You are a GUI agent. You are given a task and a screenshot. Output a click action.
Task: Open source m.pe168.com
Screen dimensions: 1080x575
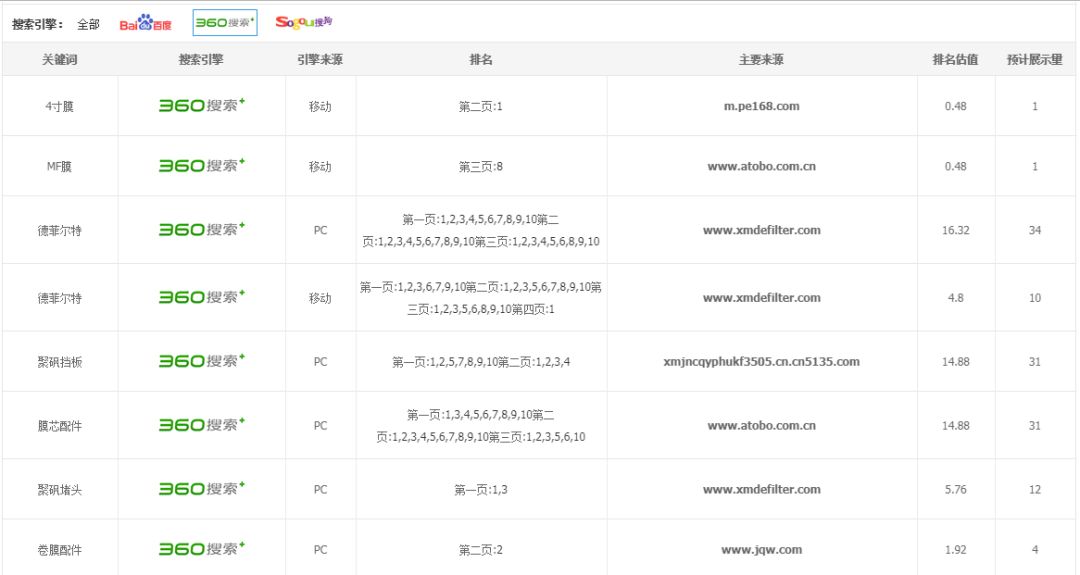coord(761,106)
